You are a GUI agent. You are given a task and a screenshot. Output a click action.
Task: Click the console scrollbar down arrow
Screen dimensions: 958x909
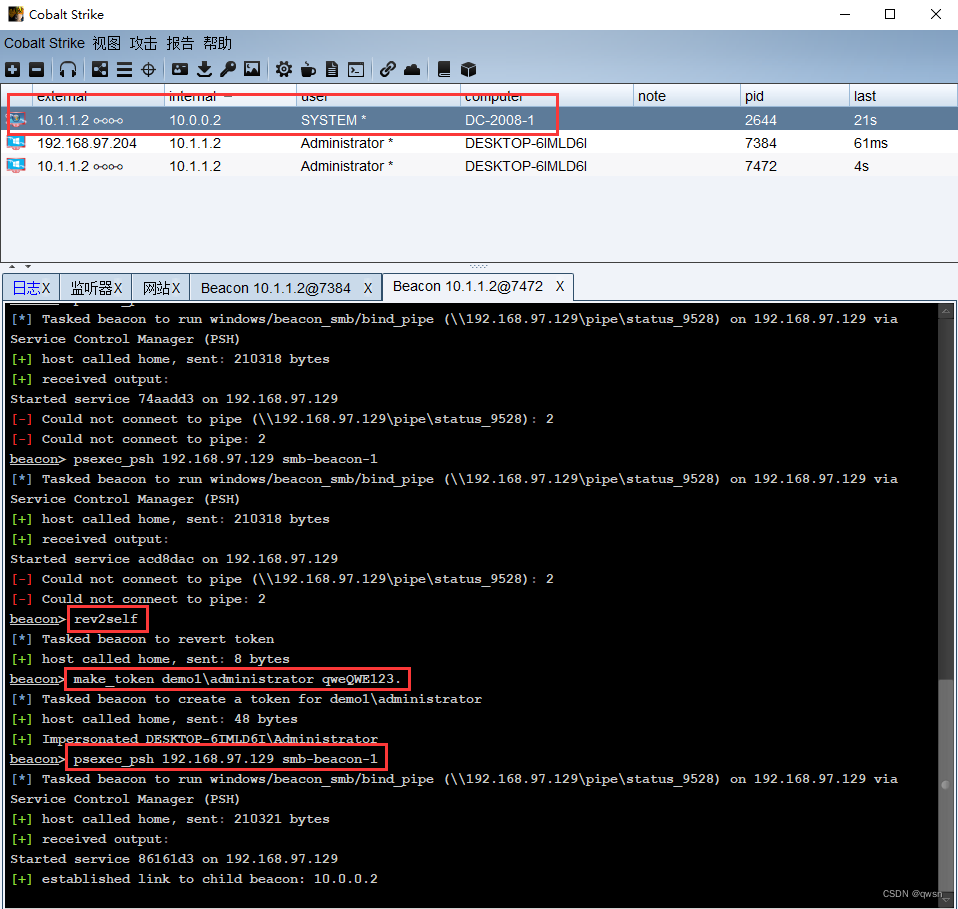[x=946, y=899]
